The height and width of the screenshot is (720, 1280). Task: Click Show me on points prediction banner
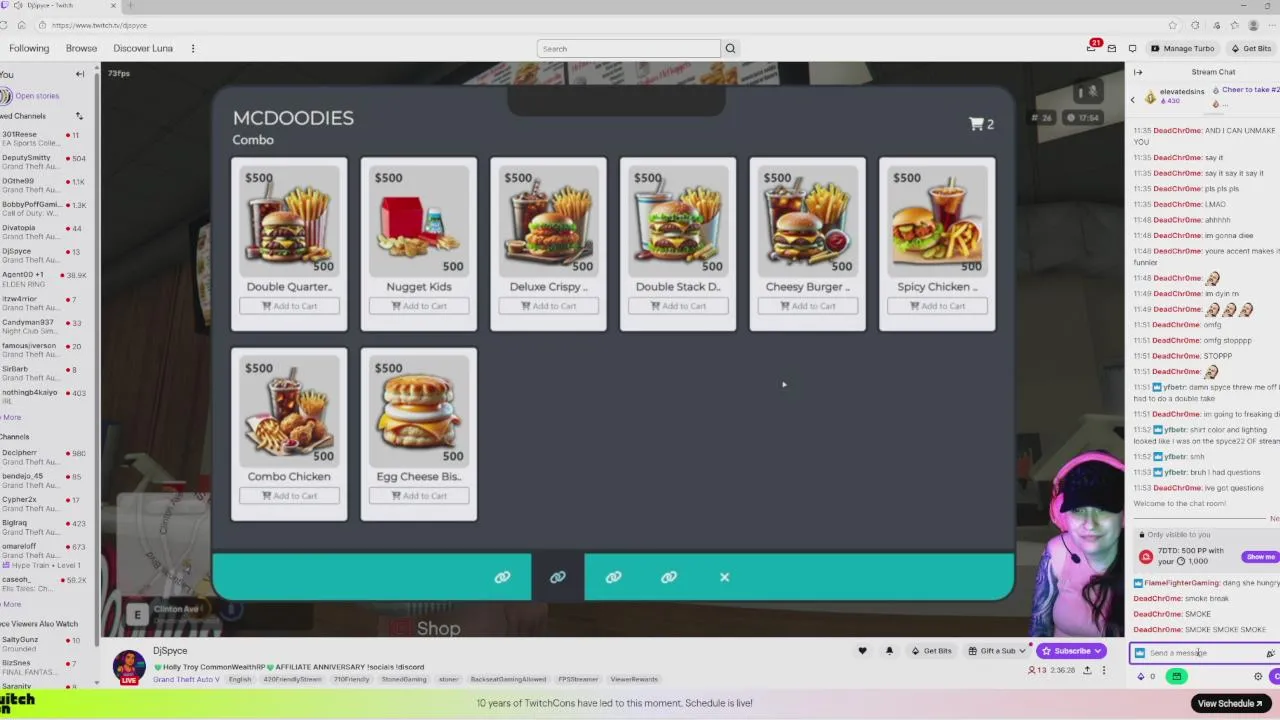click(1261, 557)
